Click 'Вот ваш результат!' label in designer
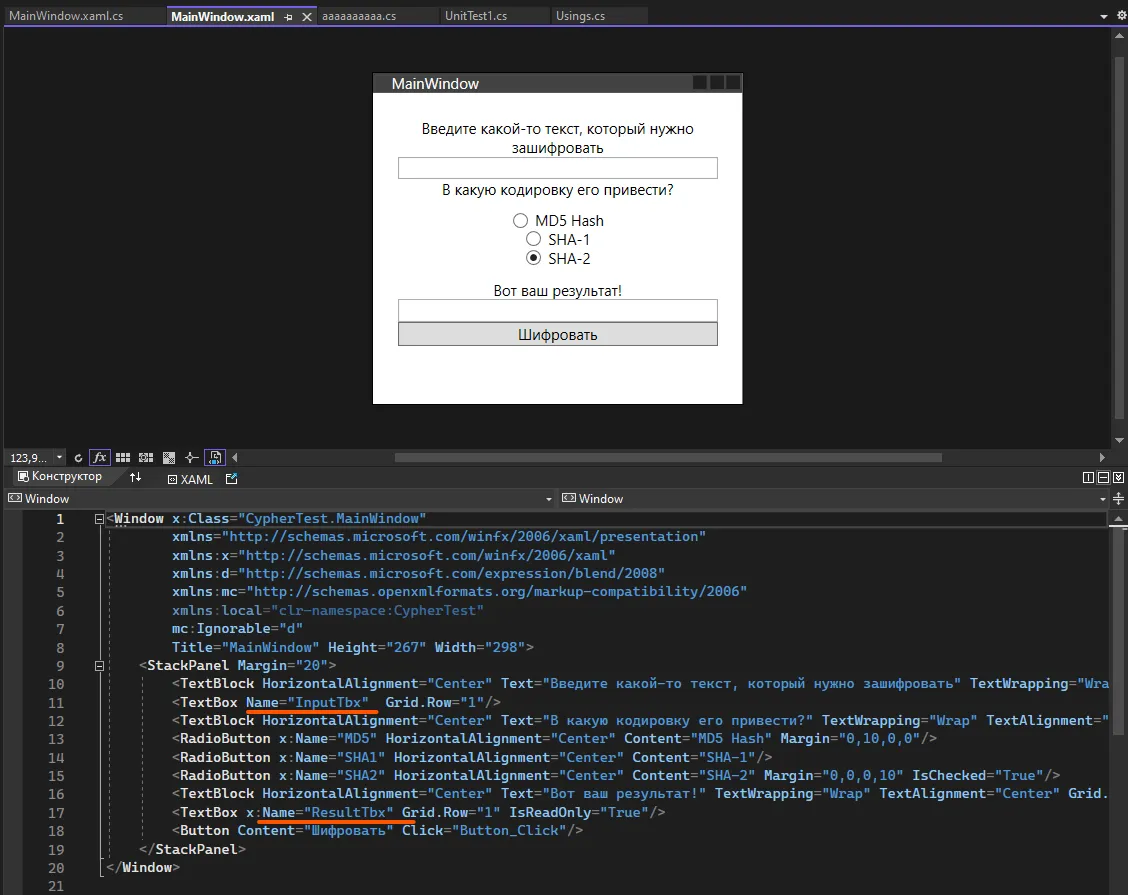 click(x=558, y=291)
